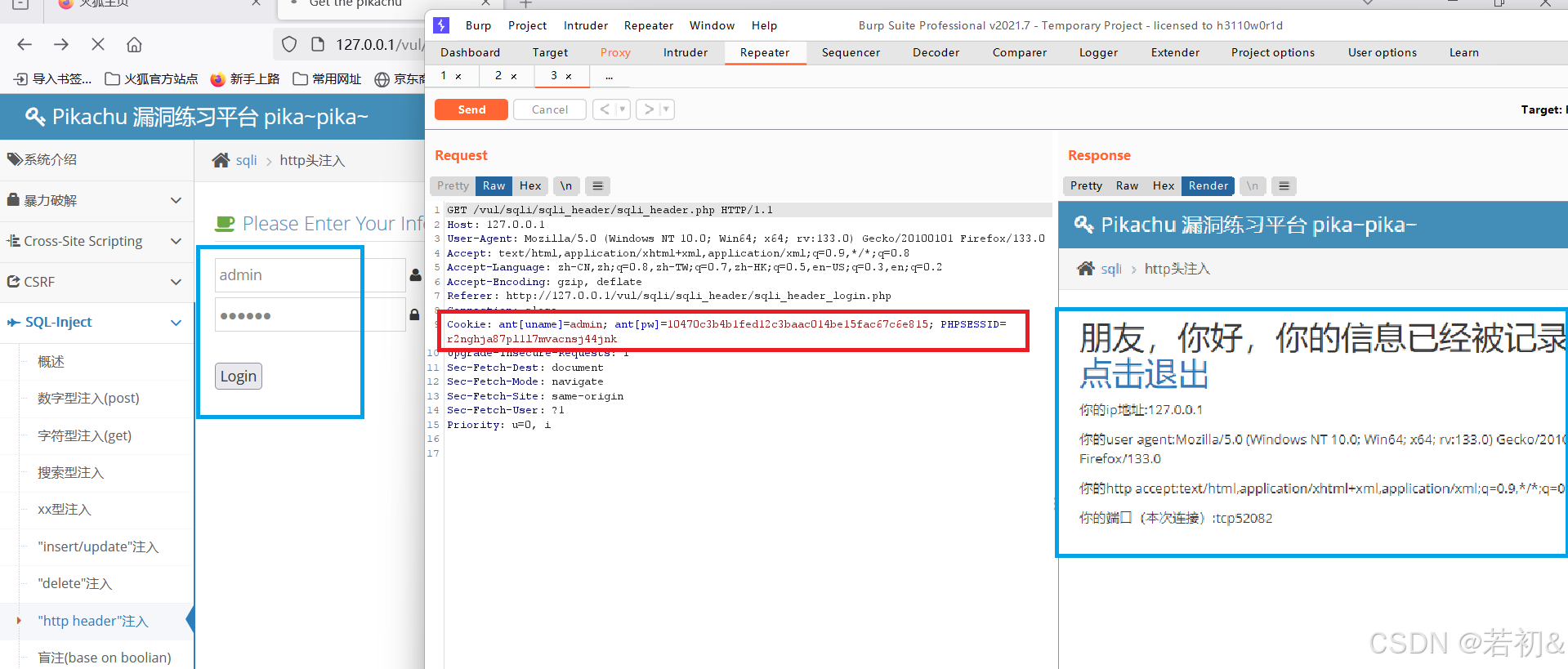
Task: Open request hamburger options menu
Action: coord(598,186)
